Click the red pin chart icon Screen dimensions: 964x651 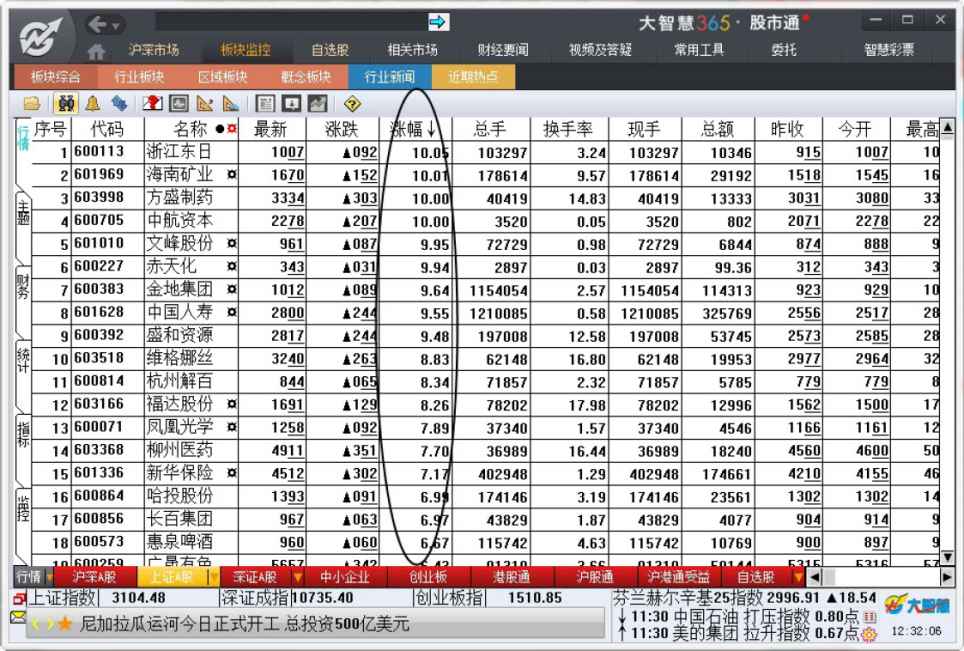152,103
